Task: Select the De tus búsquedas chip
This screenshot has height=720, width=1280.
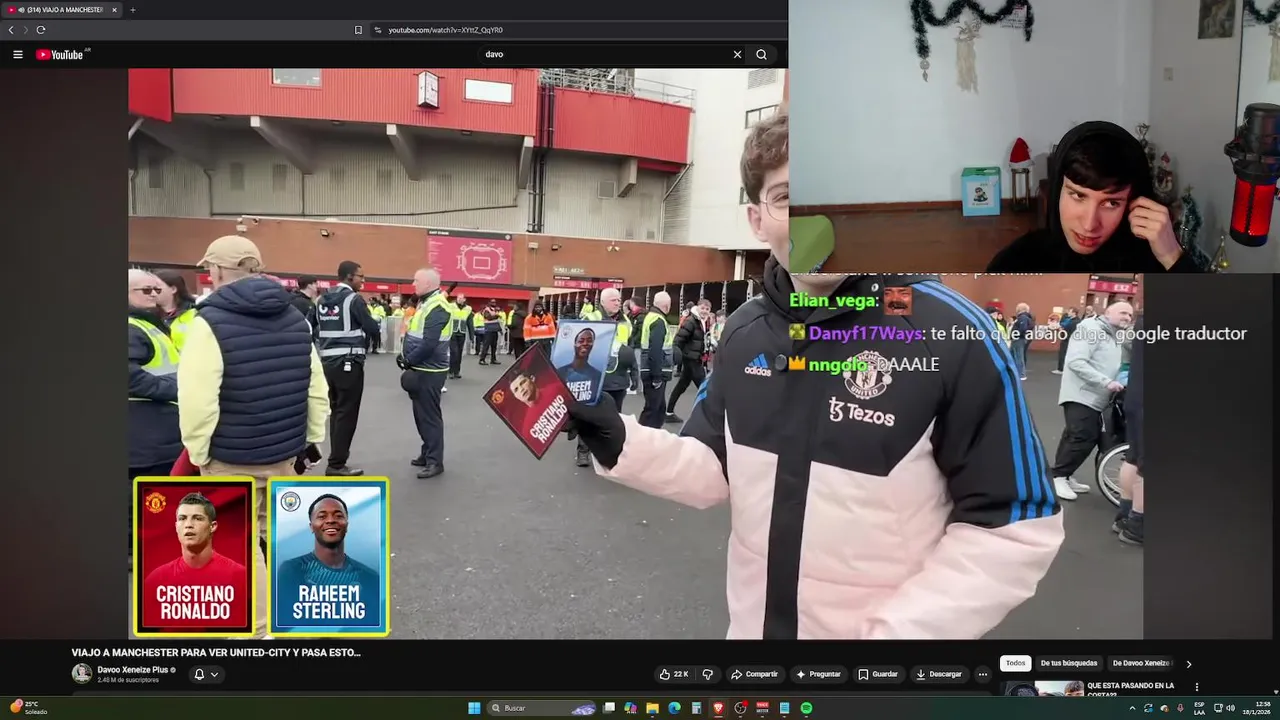Action: point(1069,663)
